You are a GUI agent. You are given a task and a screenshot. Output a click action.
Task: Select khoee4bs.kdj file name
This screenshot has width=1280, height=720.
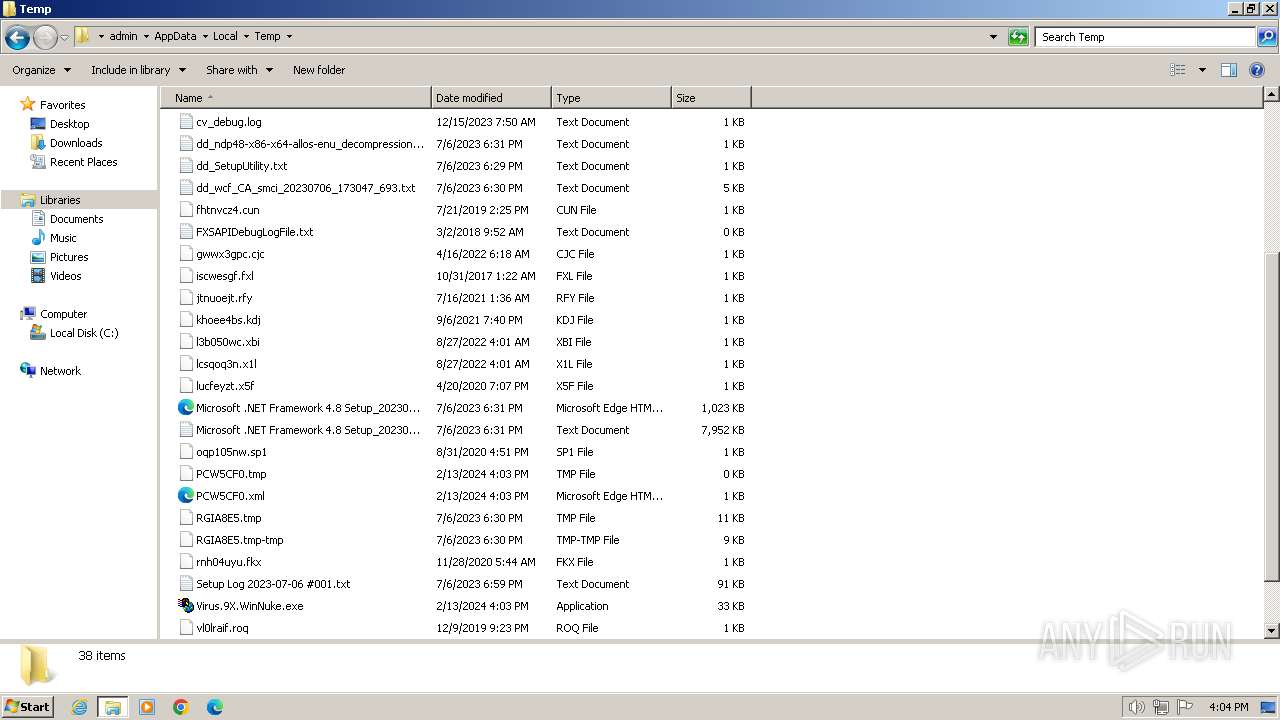[x=228, y=320]
